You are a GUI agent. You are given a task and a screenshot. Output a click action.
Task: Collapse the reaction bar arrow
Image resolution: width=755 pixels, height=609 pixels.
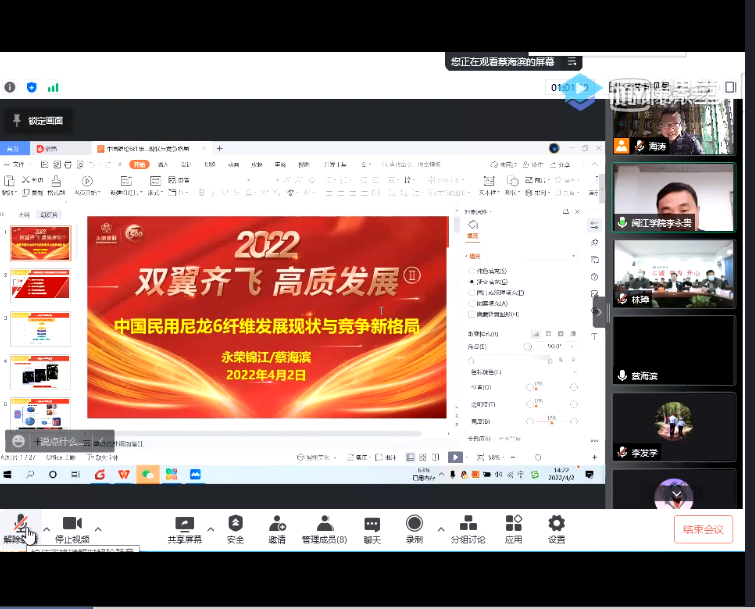click(102, 441)
